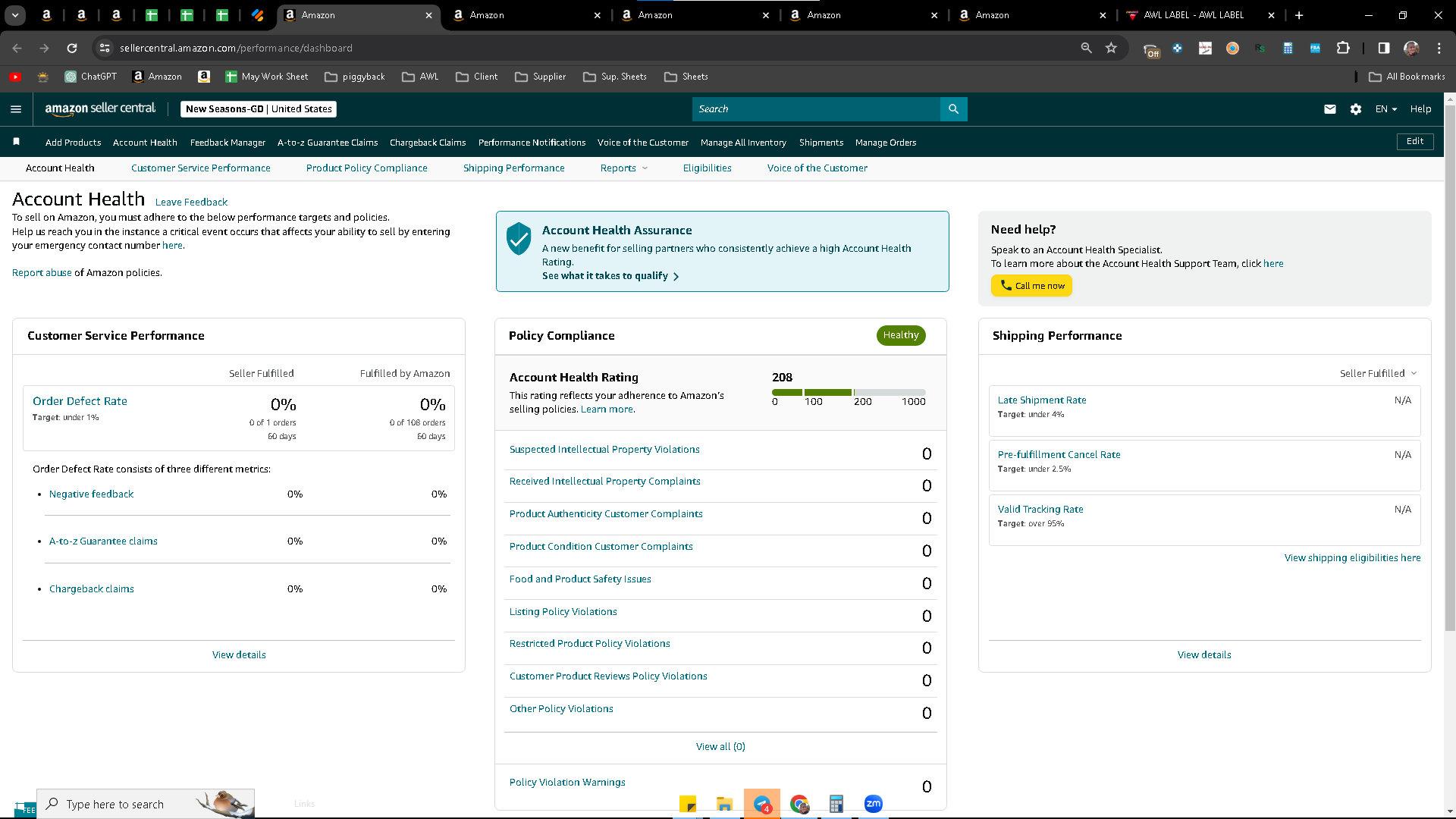Viewport: 1456px width, 819px height.
Task: Click the Seller Central search field
Action: pyautogui.click(x=816, y=109)
